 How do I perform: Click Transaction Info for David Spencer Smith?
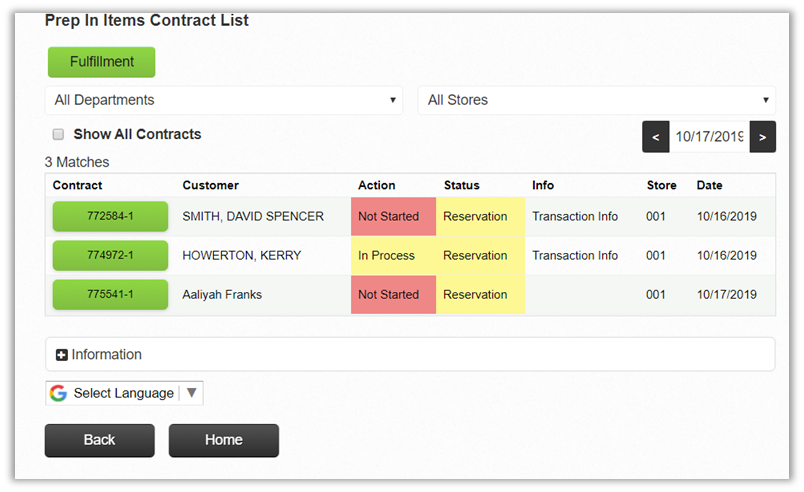pyautogui.click(x=575, y=216)
